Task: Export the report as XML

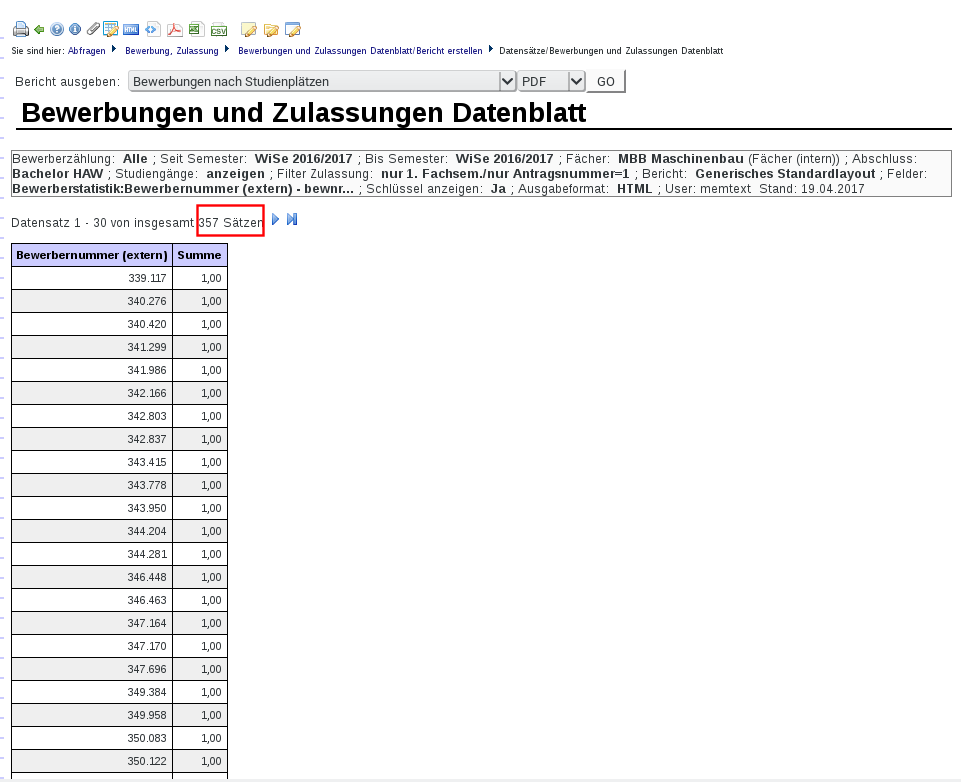Action: coord(153,29)
